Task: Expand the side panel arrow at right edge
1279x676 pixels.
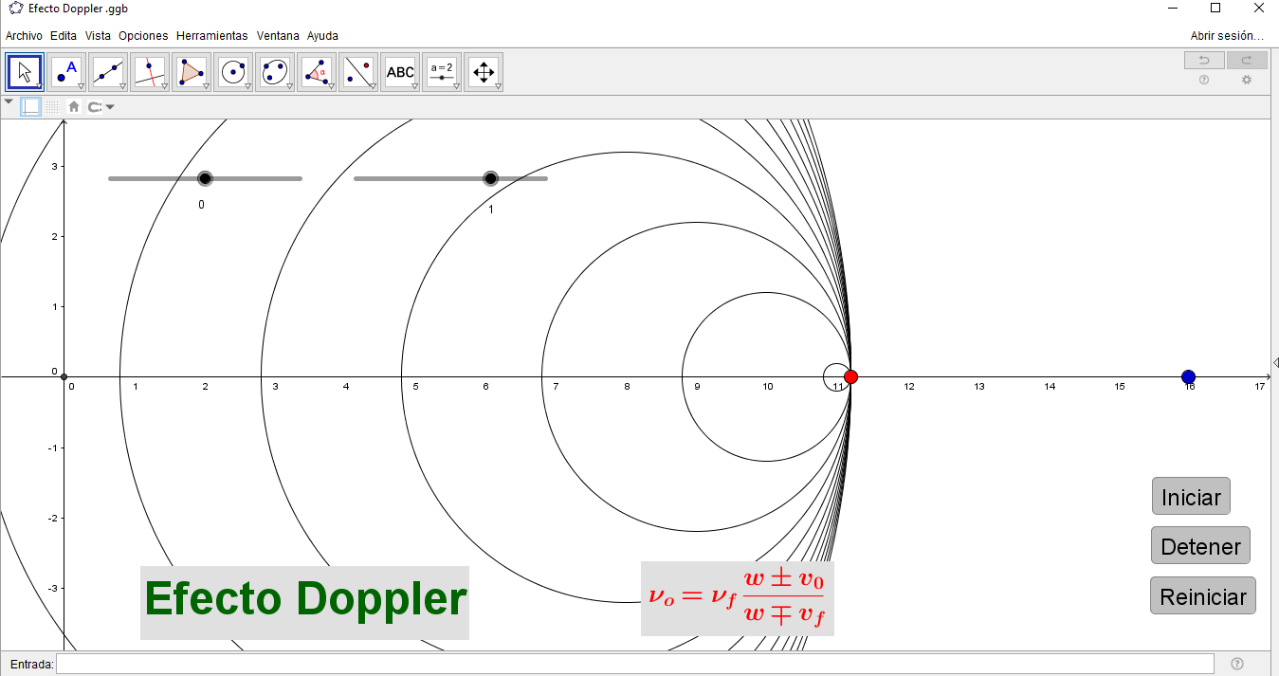Action: pyautogui.click(x=1275, y=362)
